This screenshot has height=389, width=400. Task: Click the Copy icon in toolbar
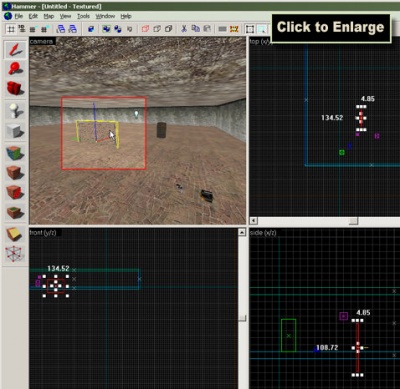tap(196, 29)
